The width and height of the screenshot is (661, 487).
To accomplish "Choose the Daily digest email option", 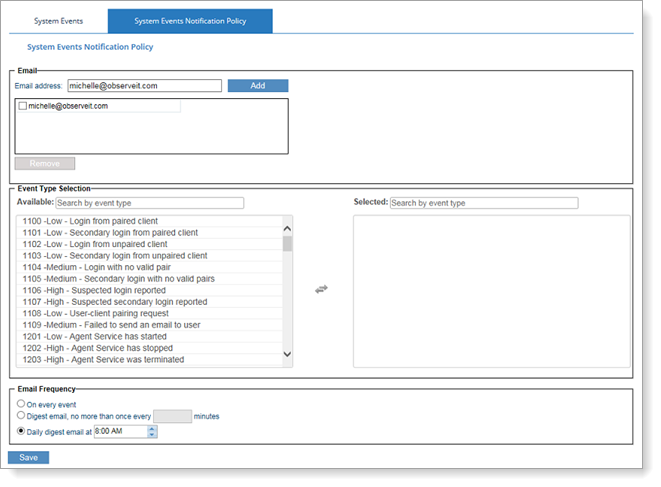I will coord(22,432).
